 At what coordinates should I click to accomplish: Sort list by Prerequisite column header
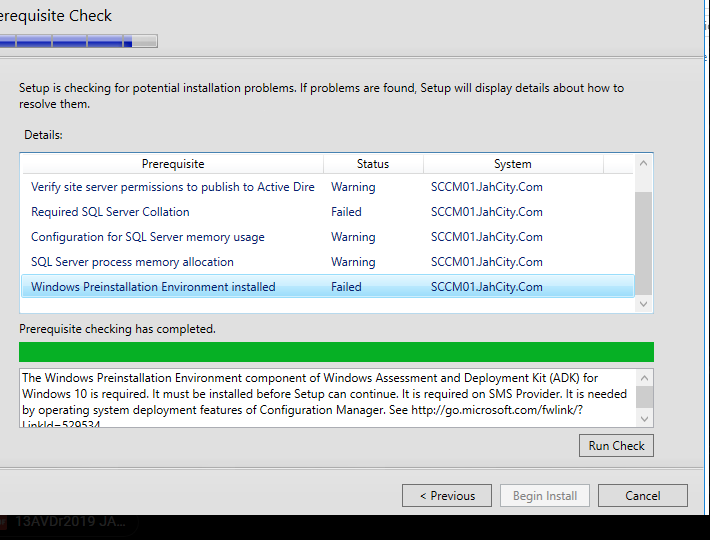(172, 164)
